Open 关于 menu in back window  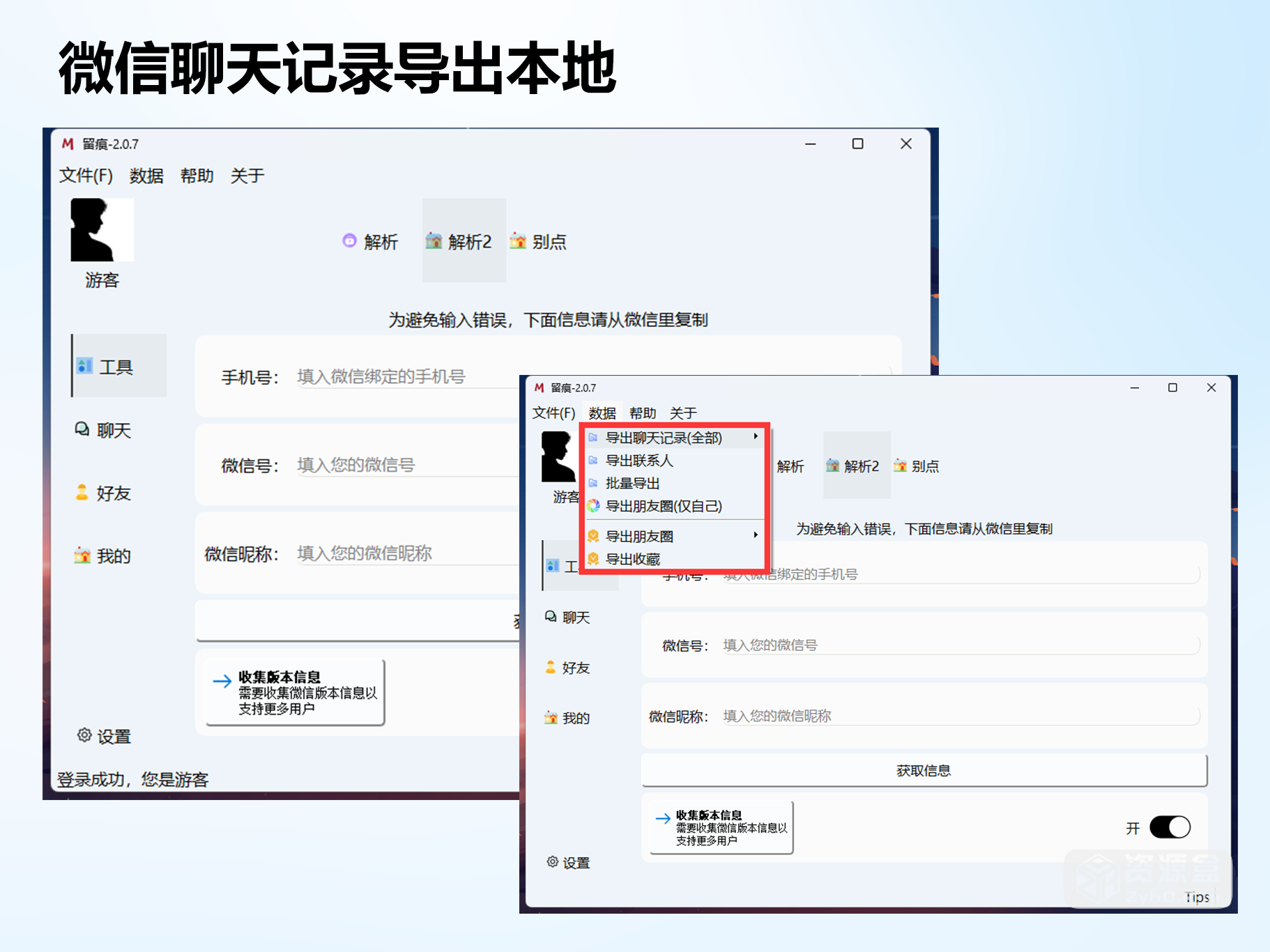(247, 176)
